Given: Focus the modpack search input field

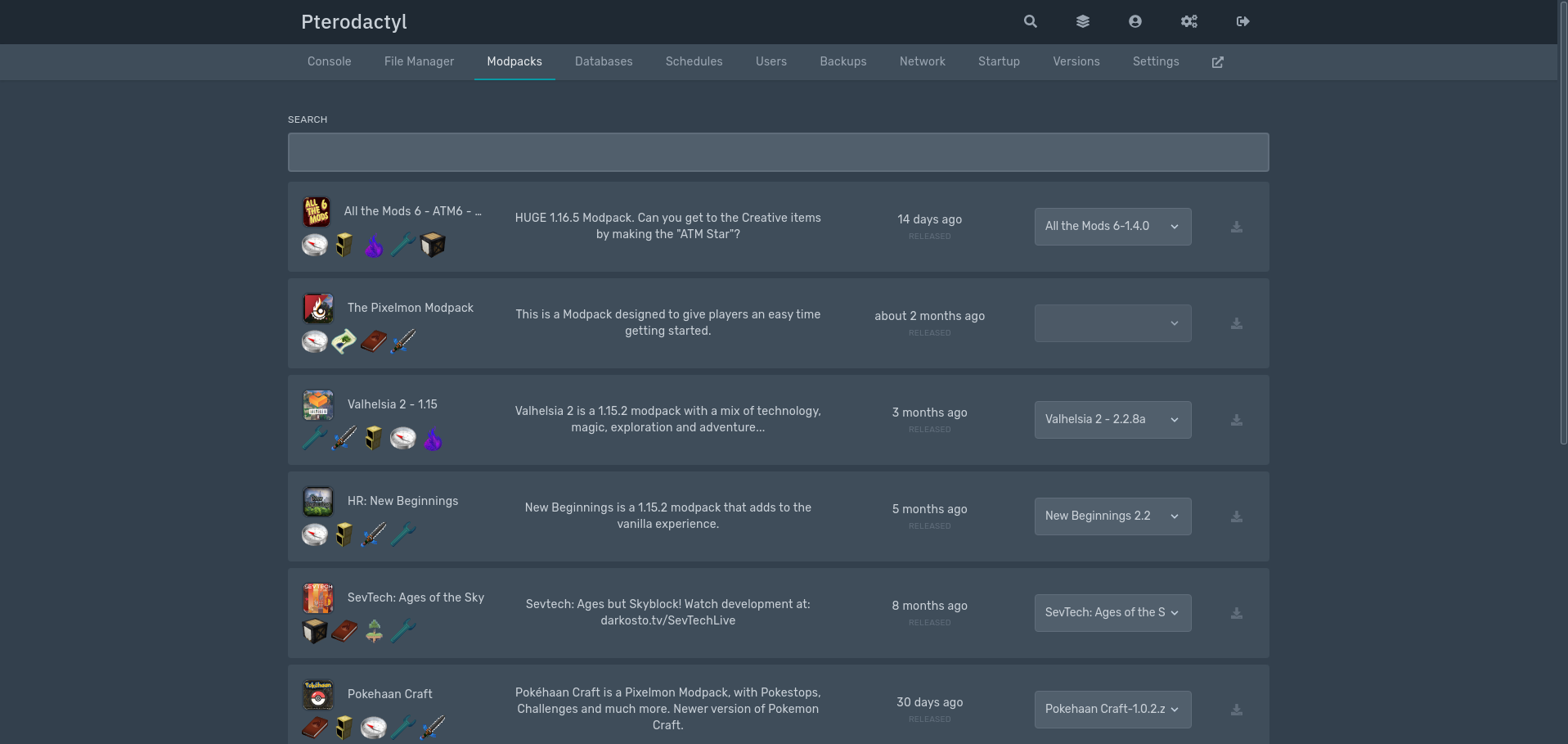Looking at the screenshot, I should 778,152.
